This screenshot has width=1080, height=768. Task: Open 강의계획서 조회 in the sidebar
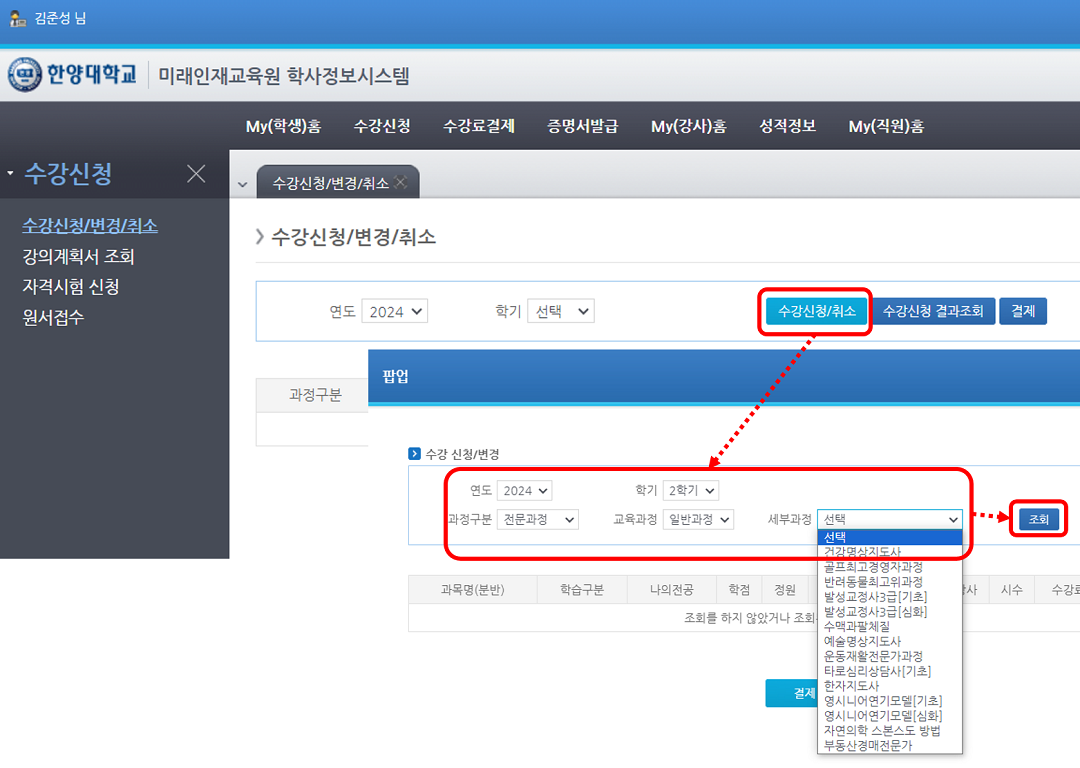78,256
